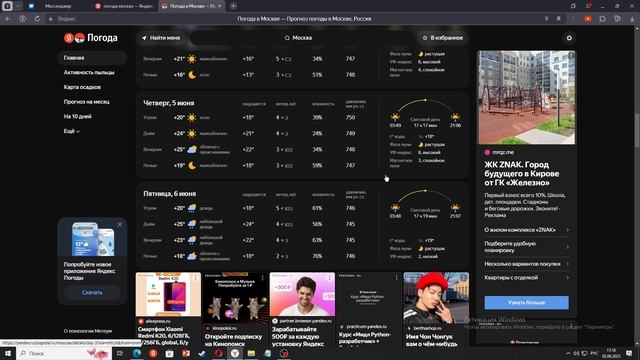
Task: Go back with browser back arrow
Action: [8, 19]
